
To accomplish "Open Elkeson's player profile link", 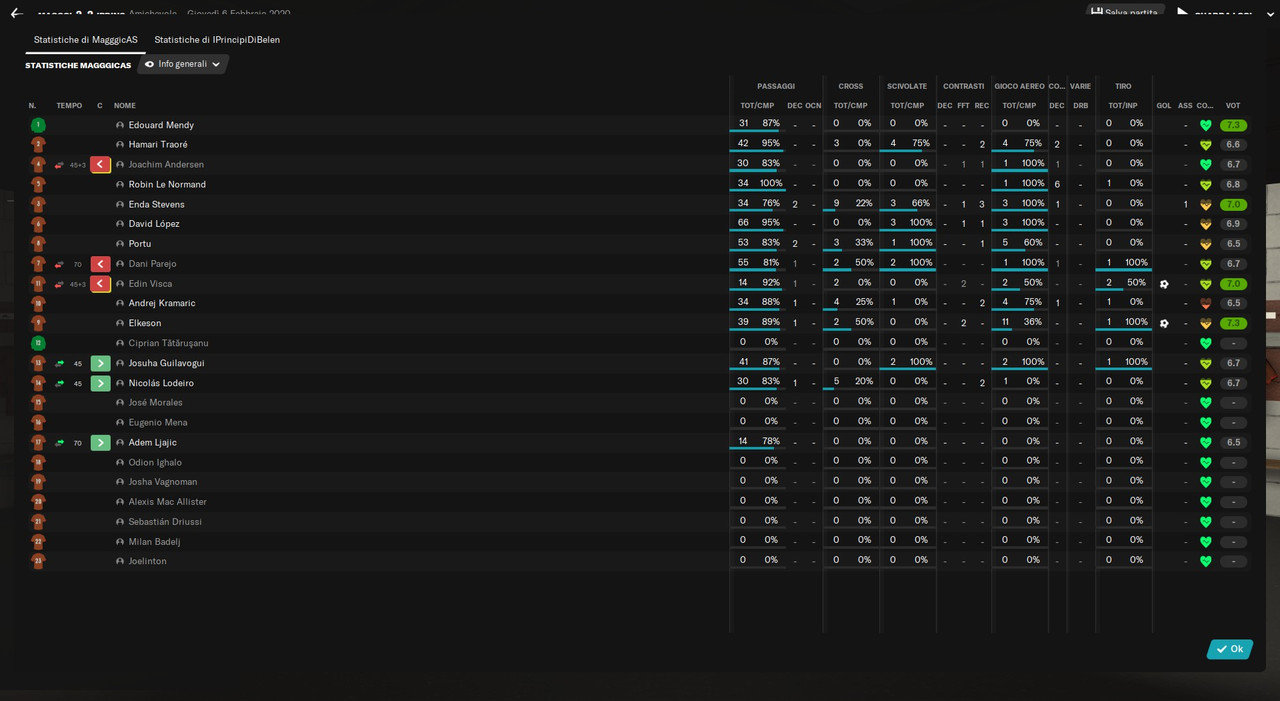I will [x=145, y=323].
